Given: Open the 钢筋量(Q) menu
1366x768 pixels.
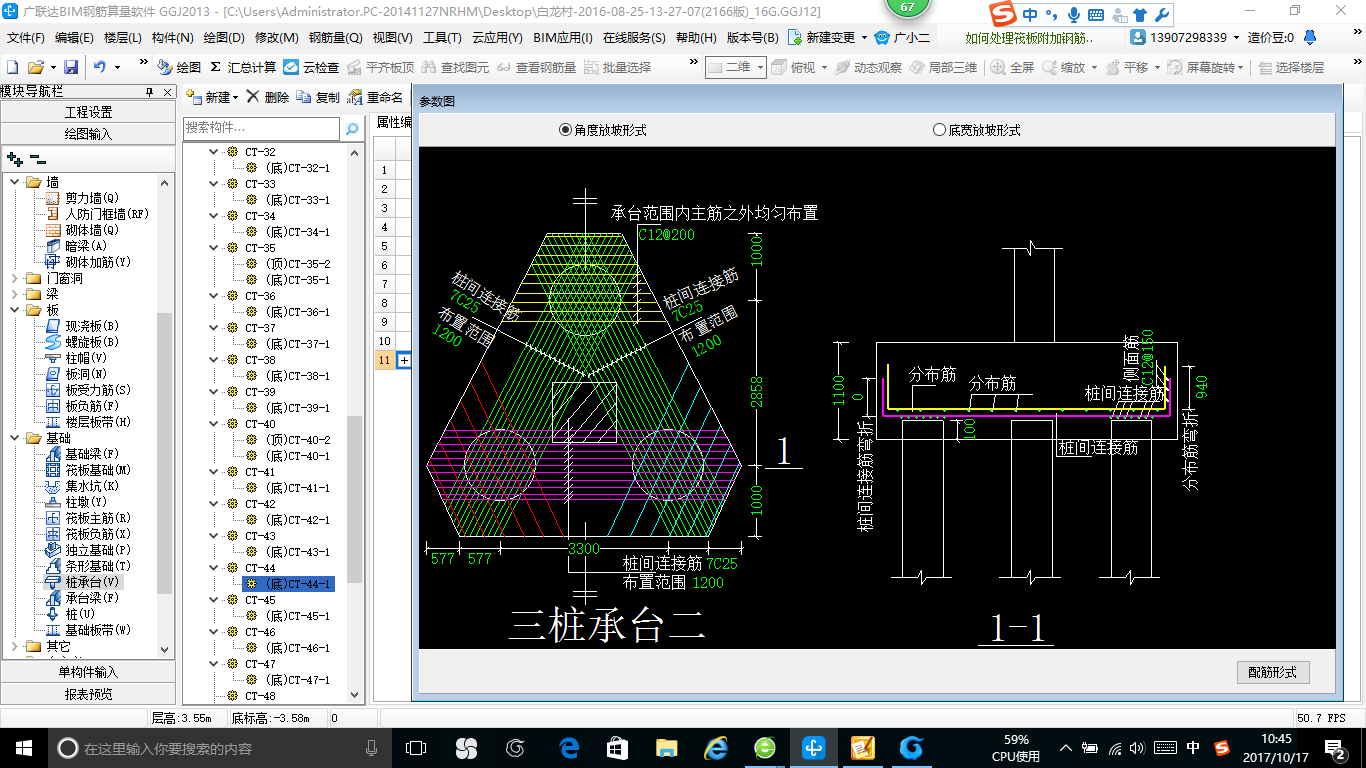Looking at the screenshot, I should 335,38.
